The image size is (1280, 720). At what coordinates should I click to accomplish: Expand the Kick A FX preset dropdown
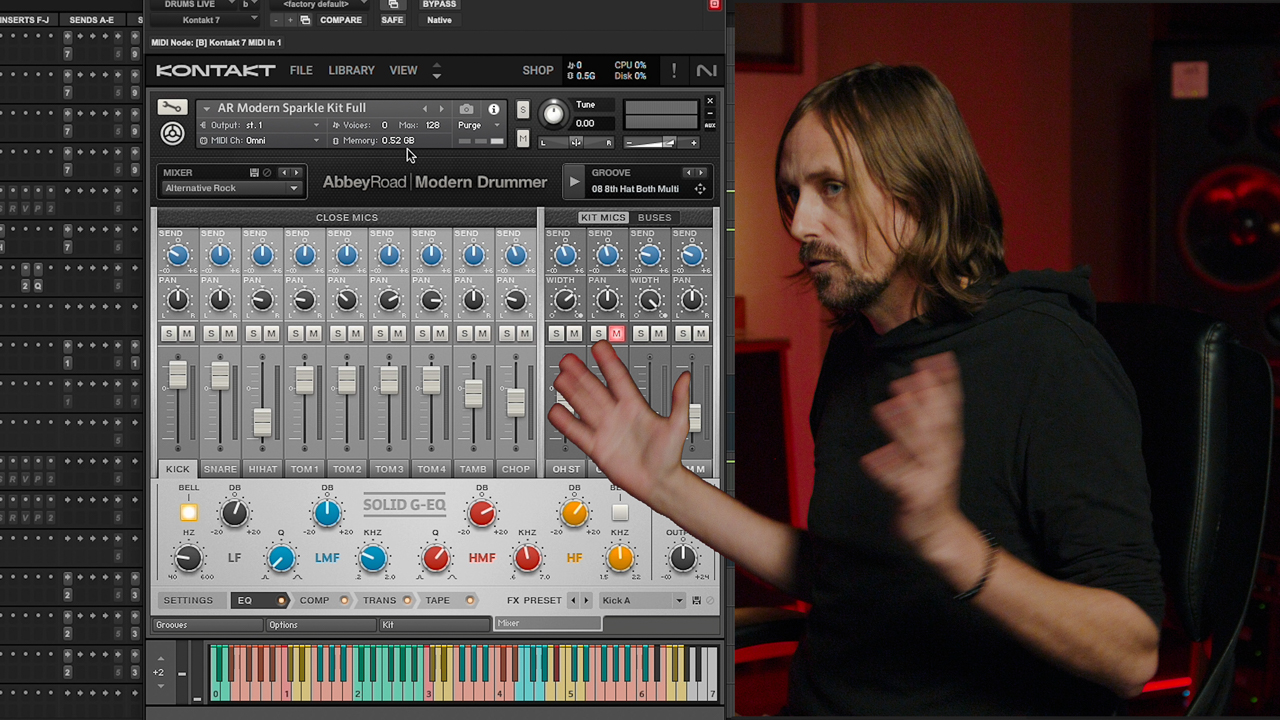click(x=642, y=600)
